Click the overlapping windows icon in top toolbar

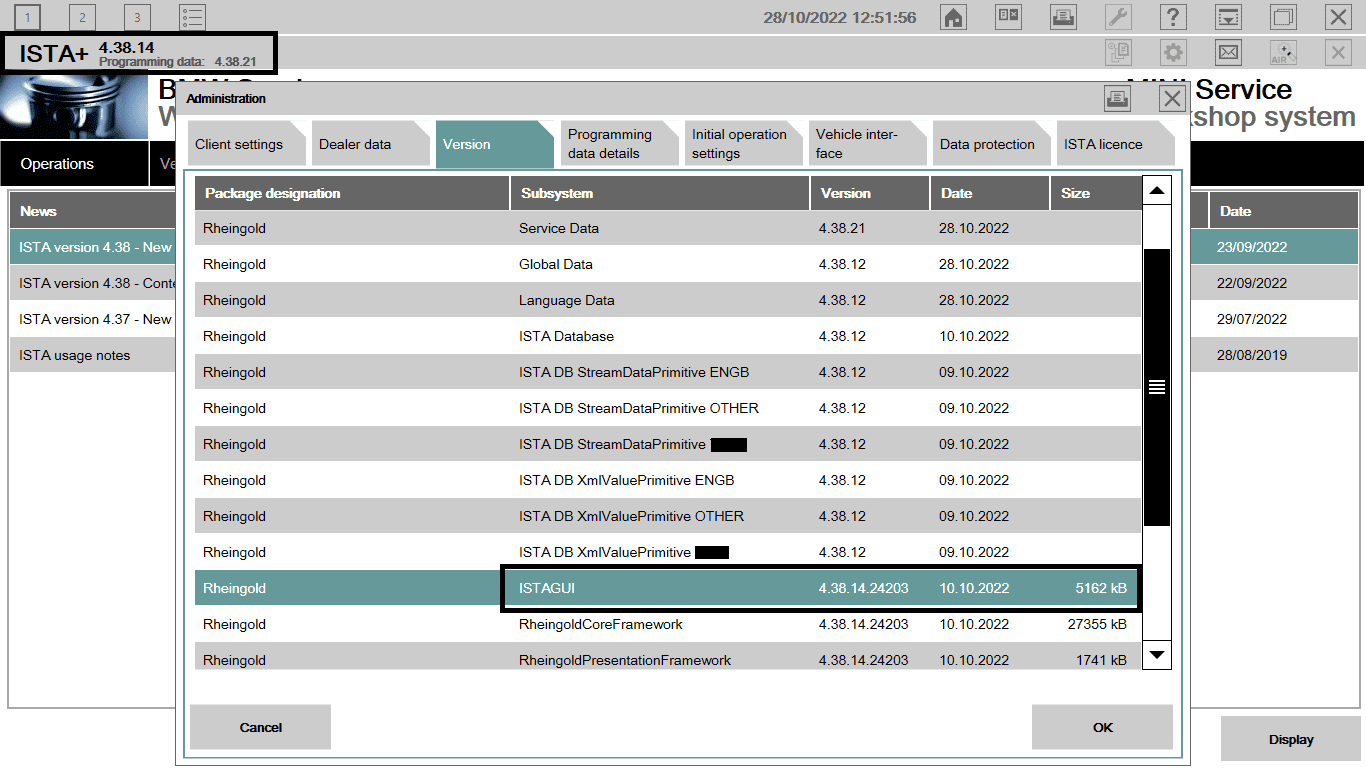tap(1283, 17)
